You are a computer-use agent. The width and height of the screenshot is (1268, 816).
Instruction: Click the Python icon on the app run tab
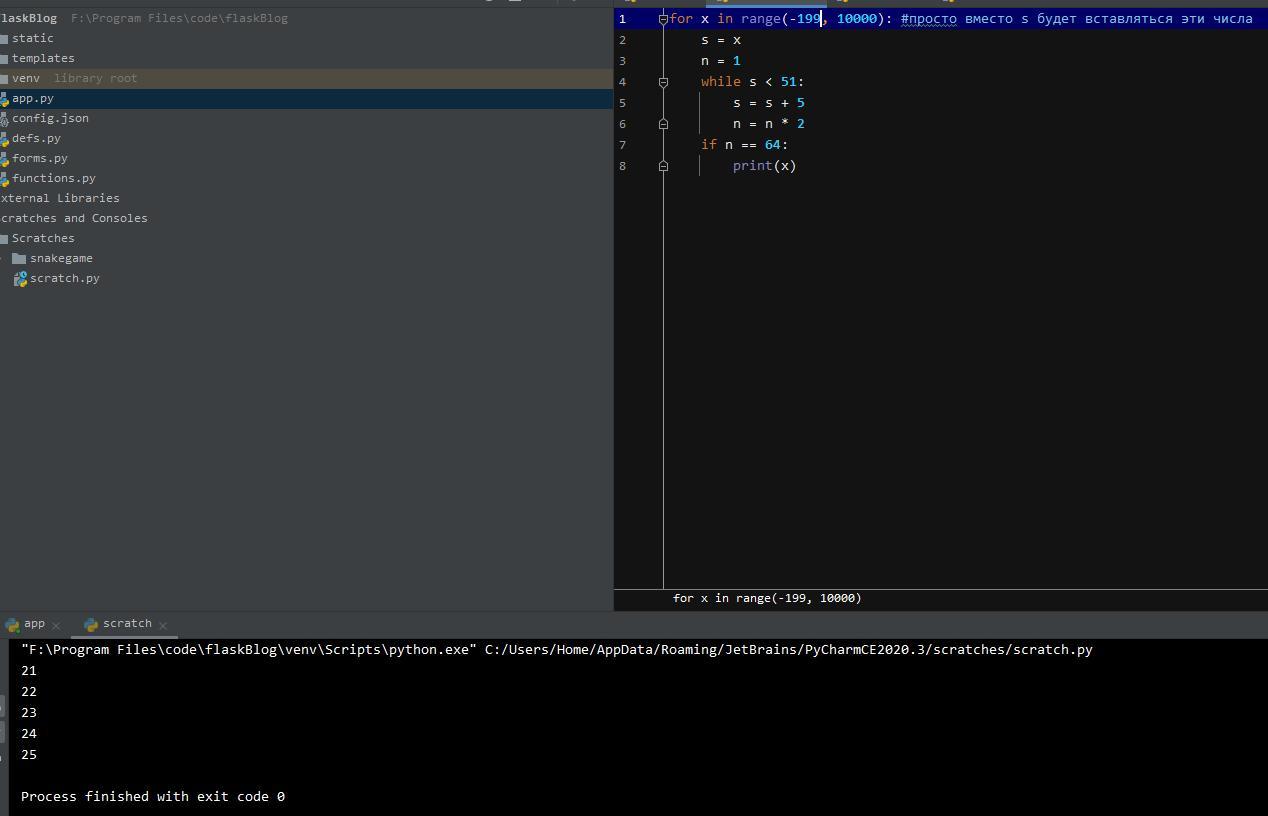pyautogui.click(x=12, y=624)
